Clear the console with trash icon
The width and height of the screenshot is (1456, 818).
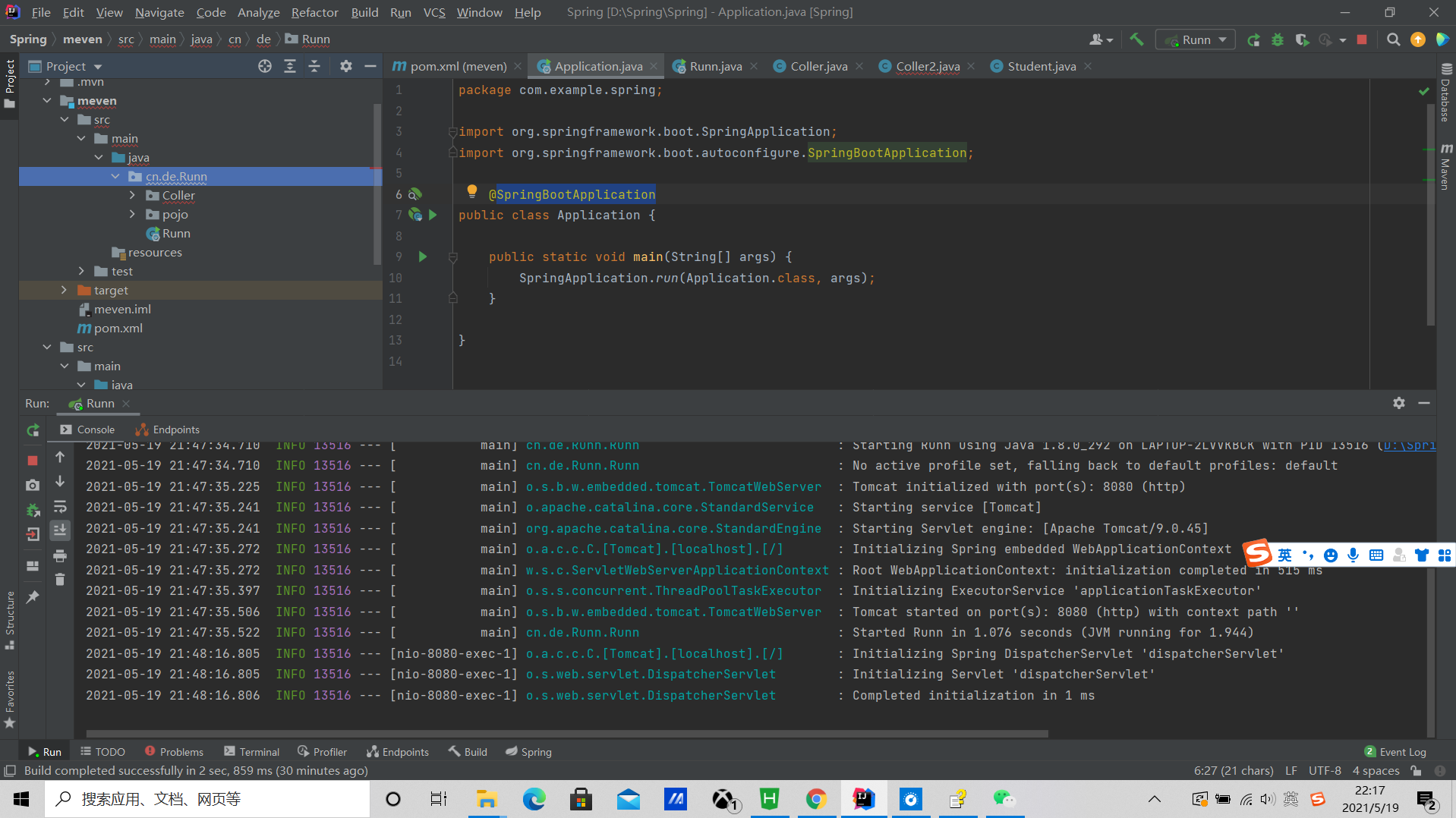click(x=60, y=580)
